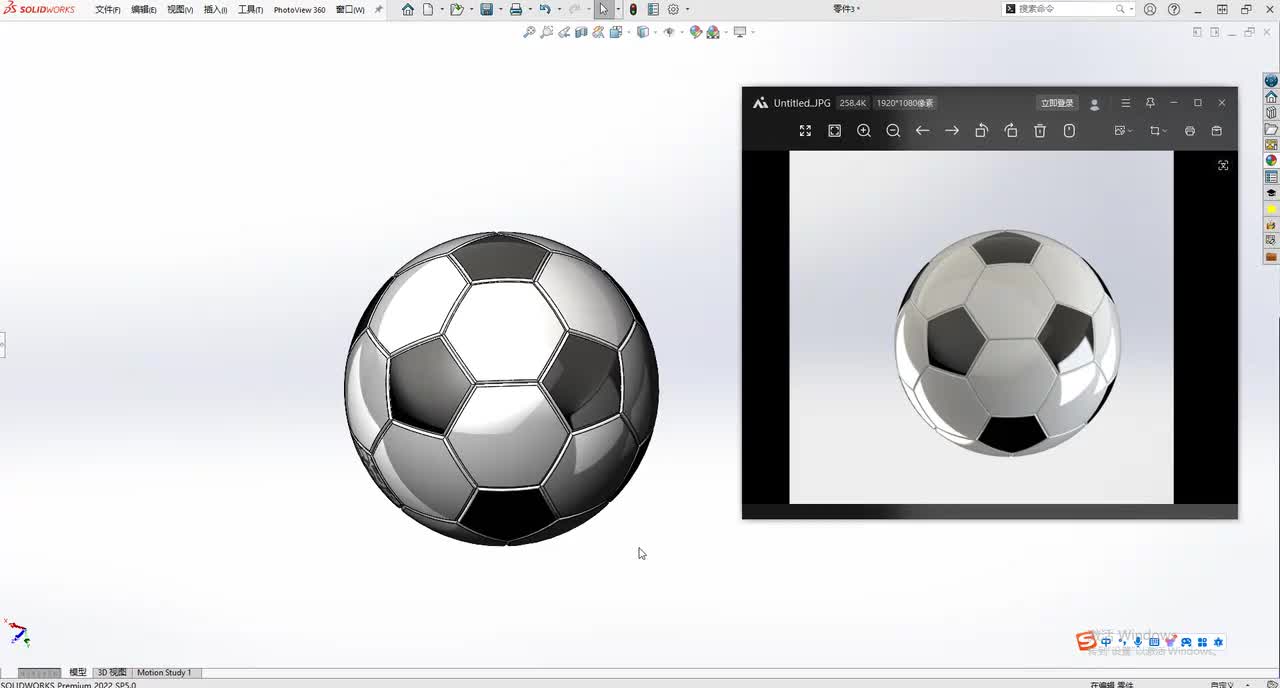Open the viewer hamburger menu
The height and width of the screenshot is (688, 1280).
1125,103
